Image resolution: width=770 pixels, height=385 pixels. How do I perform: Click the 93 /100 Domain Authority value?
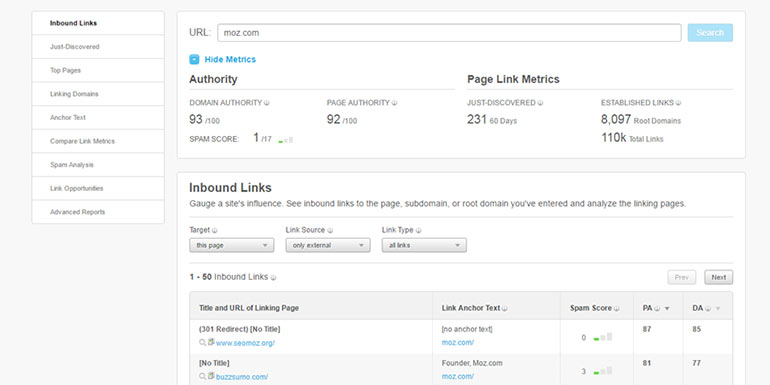pos(204,119)
